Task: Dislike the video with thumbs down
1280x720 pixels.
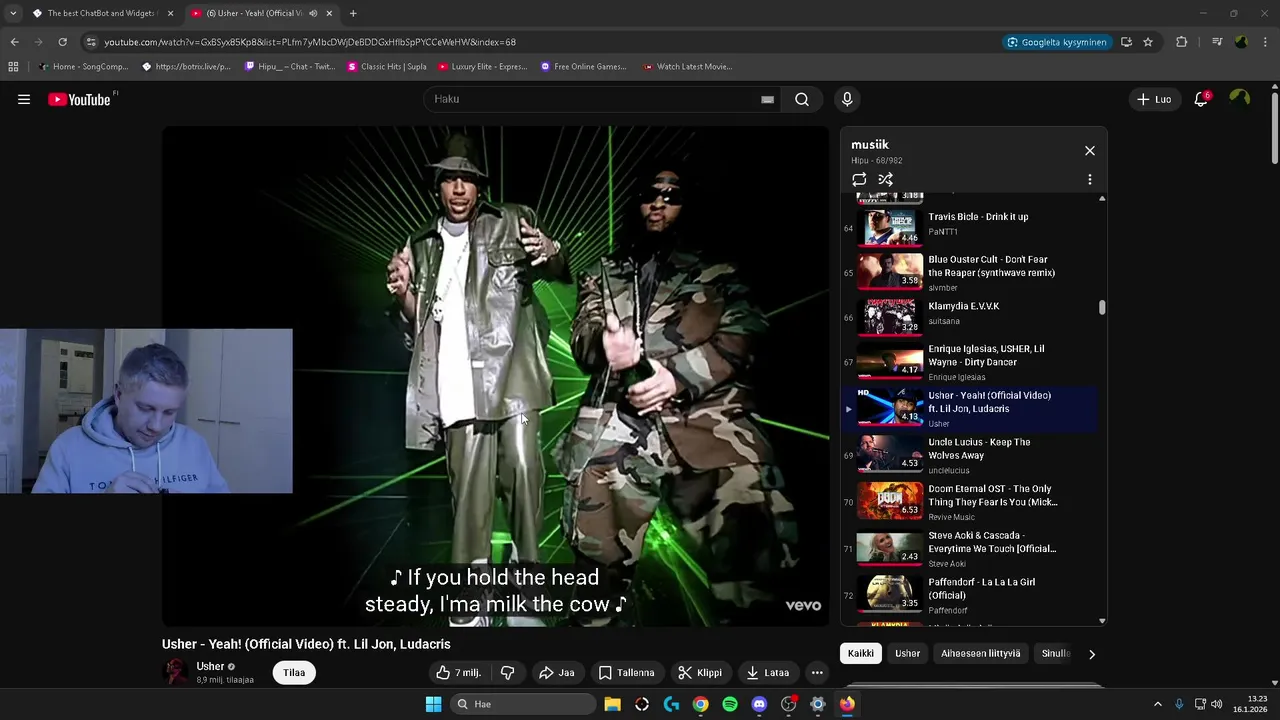Action: click(x=507, y=673)
